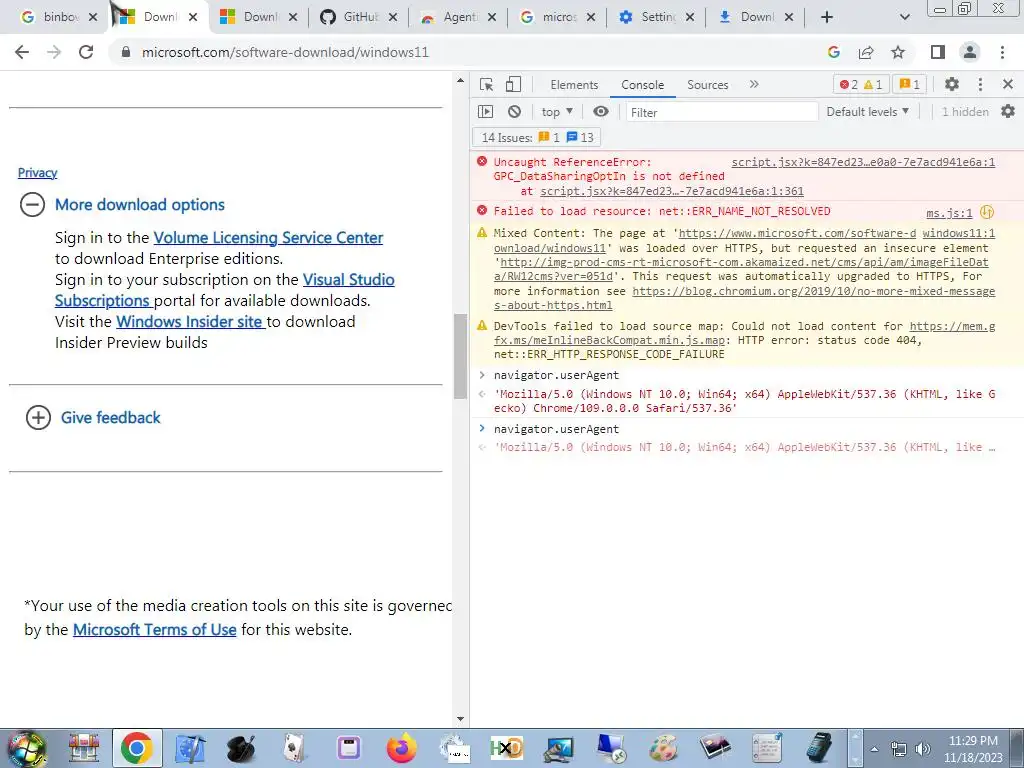Click the second navigator.userAgent console prompt arrow
1024x768 pixels.
[x=482, y=428]
